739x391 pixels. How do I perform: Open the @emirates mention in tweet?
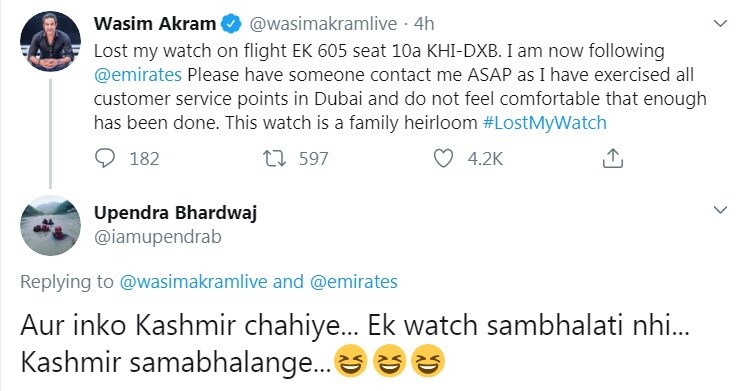(x=138, y=75)
